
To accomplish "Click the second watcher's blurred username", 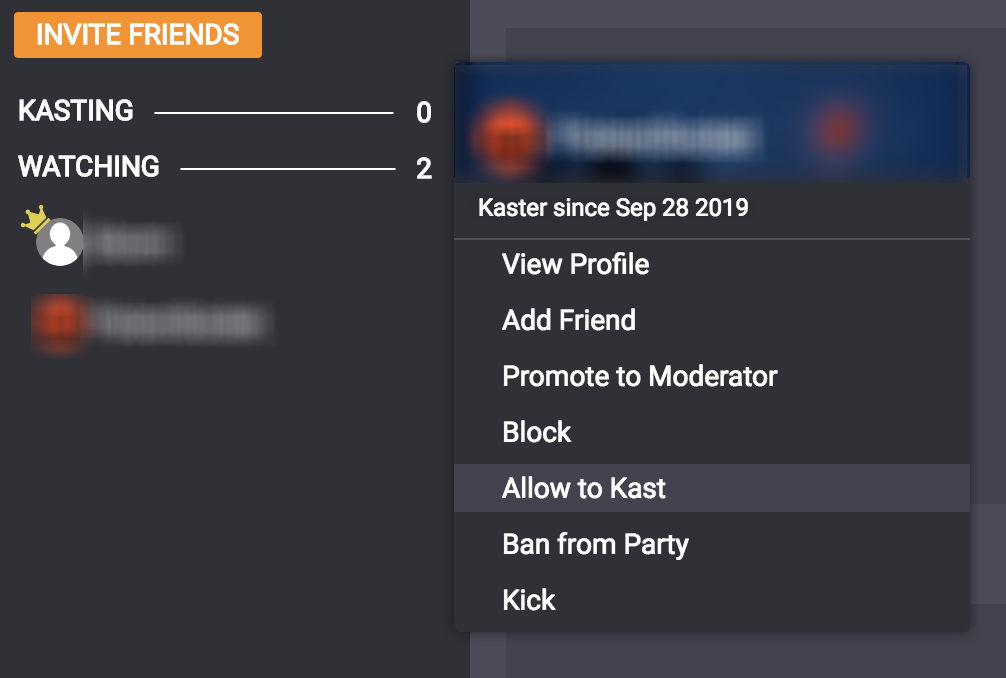I will coord(180,322).
